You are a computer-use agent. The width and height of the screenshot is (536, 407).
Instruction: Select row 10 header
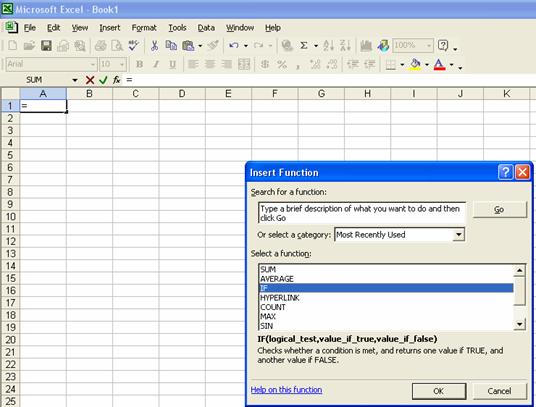[x=10, y=217]
